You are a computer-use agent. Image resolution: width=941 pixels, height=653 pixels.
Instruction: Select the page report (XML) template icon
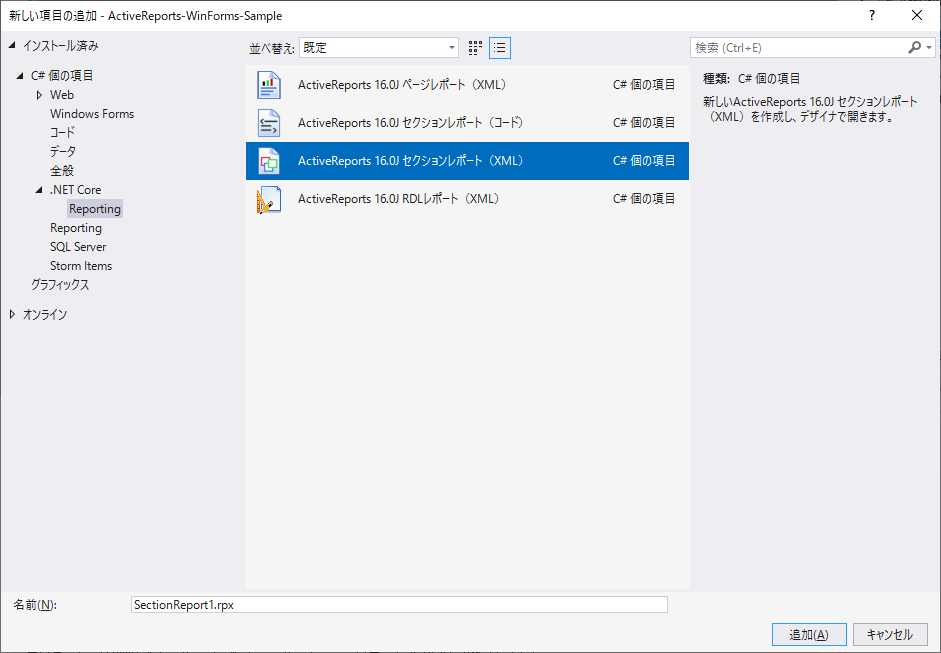pos(269,85)
